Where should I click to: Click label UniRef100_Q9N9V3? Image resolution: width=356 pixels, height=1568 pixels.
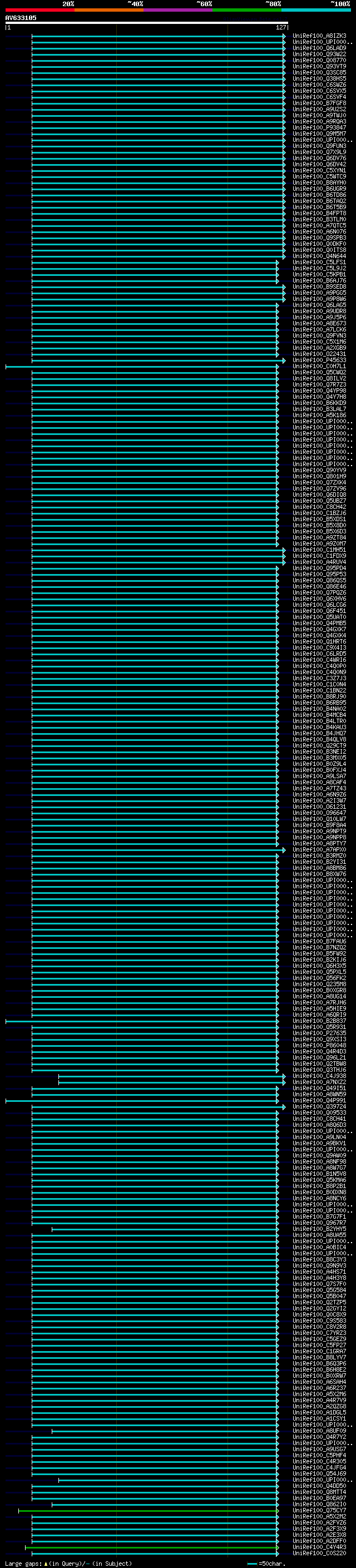(319, 1265)
